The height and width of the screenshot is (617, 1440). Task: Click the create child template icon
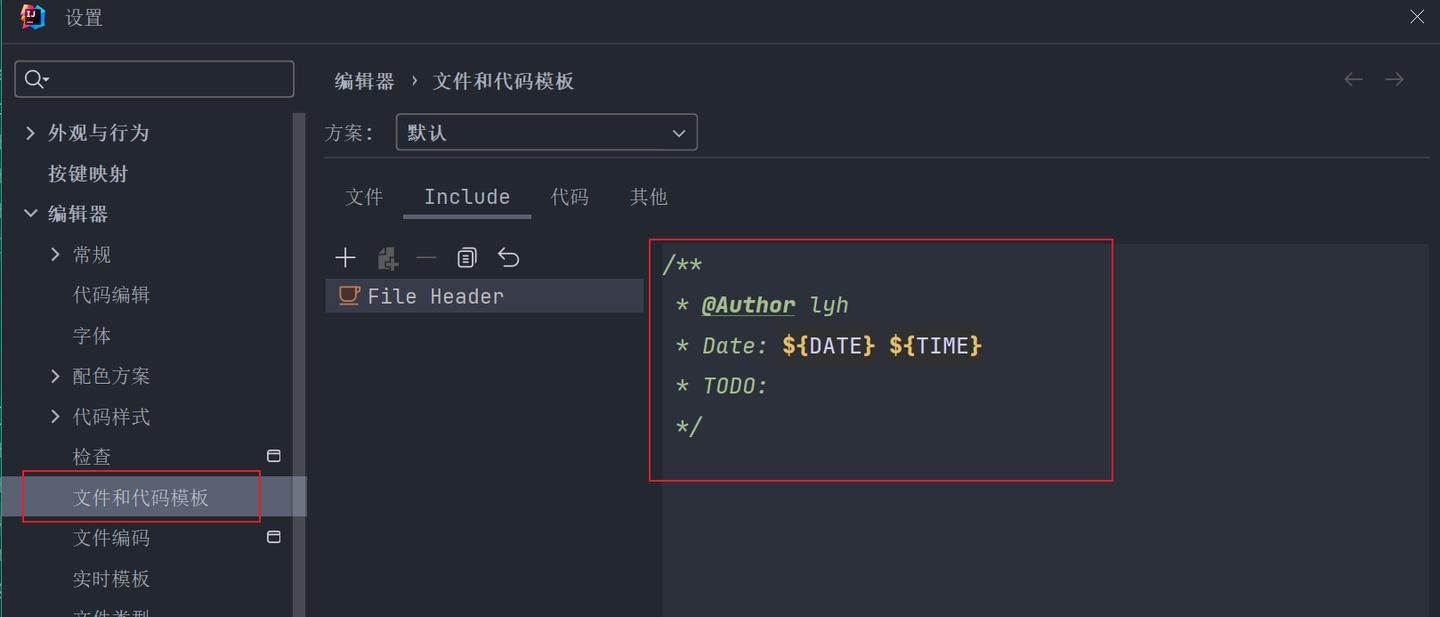387,258
